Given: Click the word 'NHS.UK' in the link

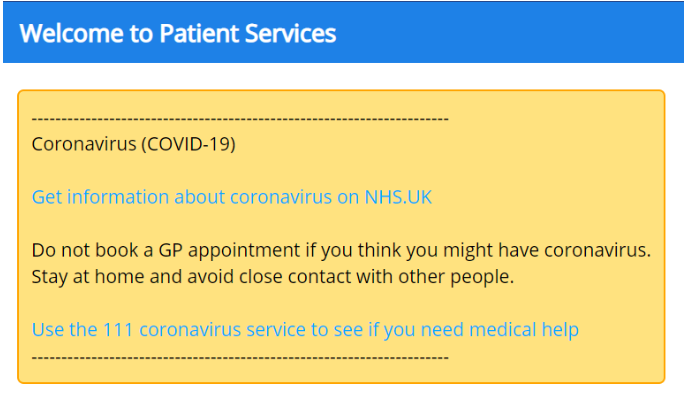Looking at the screenshot, I should click(398, 197).
